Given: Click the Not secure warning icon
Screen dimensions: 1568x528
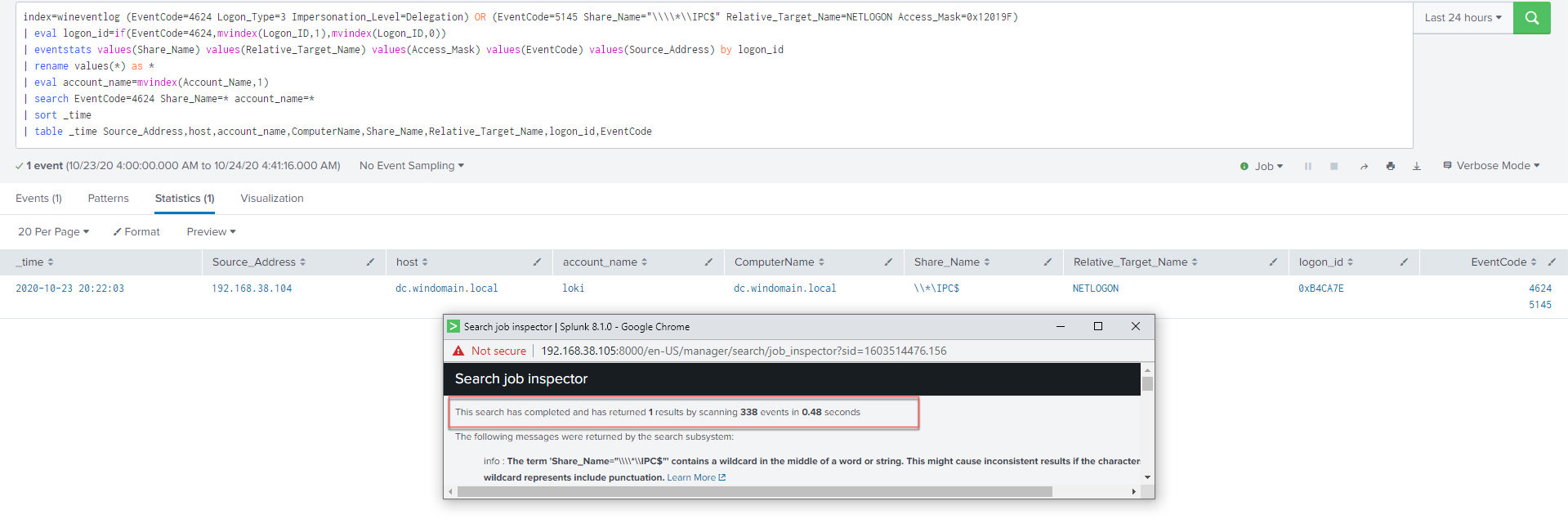Looking at the screenshot, I should [x=458, y=351].
